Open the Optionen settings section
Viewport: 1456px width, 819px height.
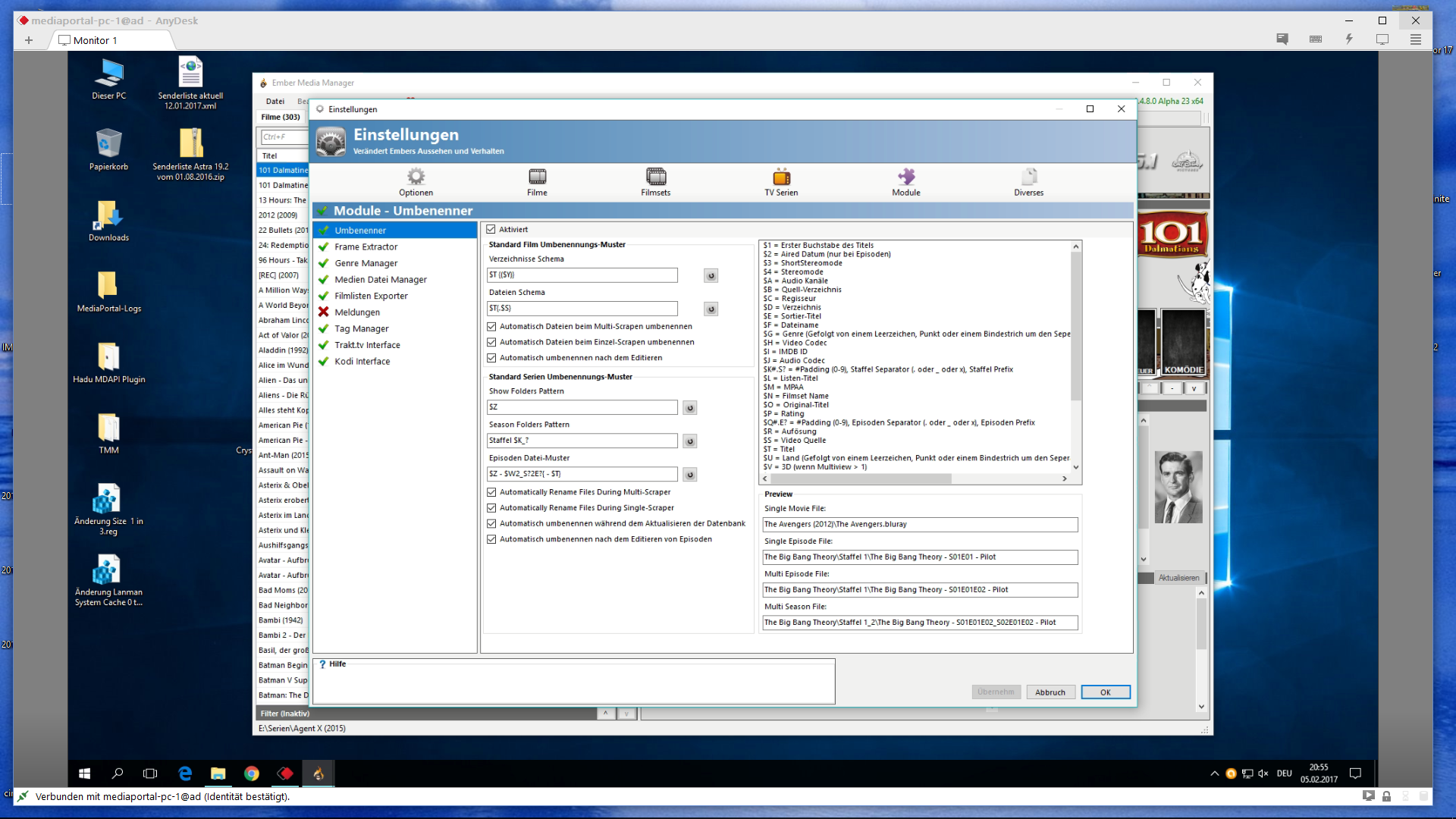(416, 182)
